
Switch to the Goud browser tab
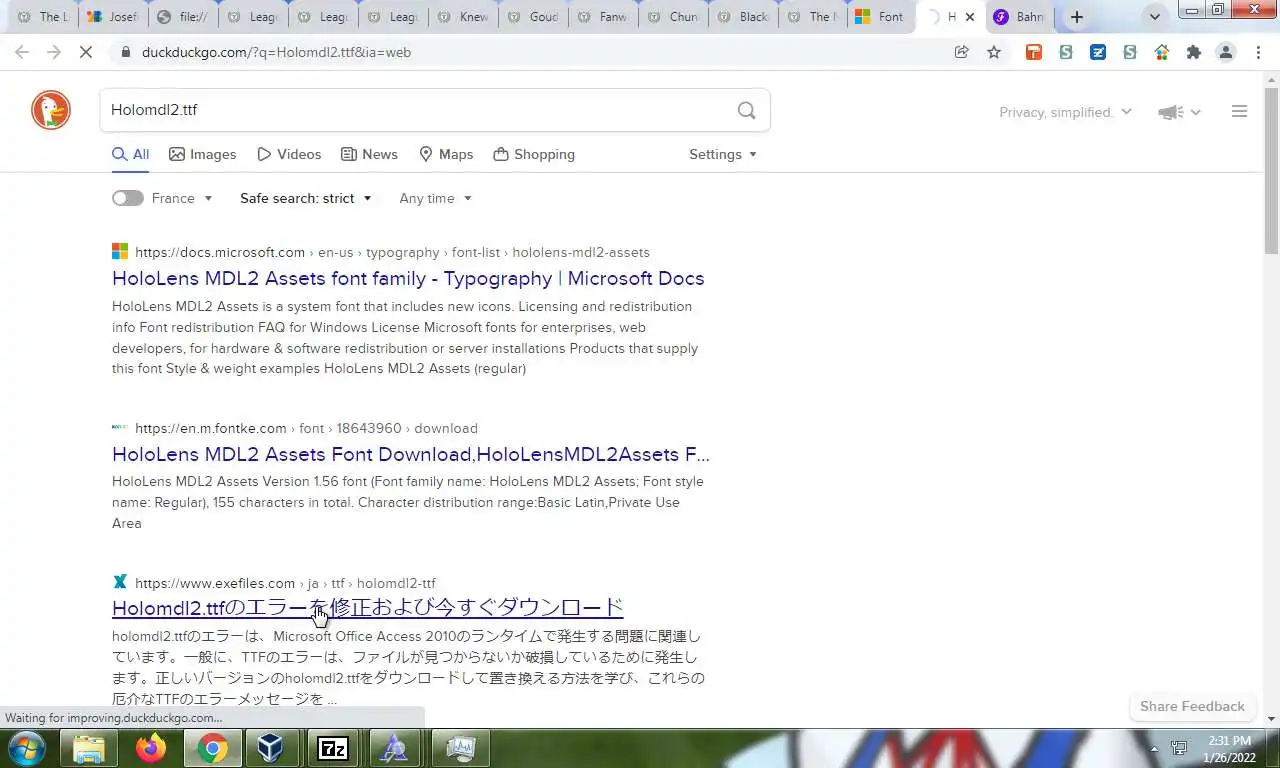tap(532, 17)
